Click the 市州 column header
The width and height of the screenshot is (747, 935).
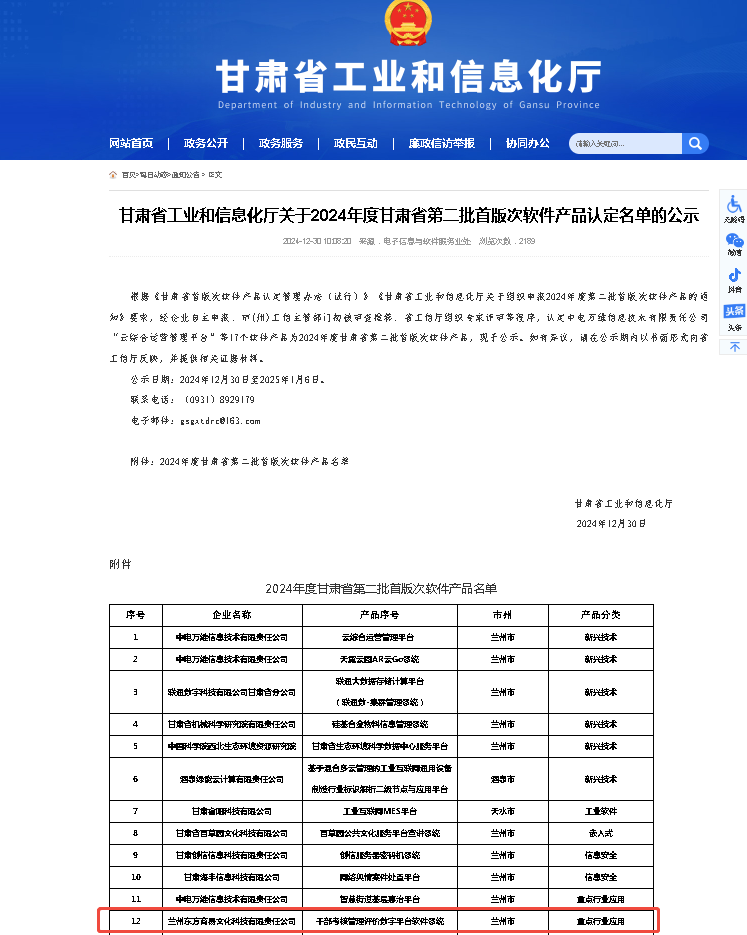point(503,615)
